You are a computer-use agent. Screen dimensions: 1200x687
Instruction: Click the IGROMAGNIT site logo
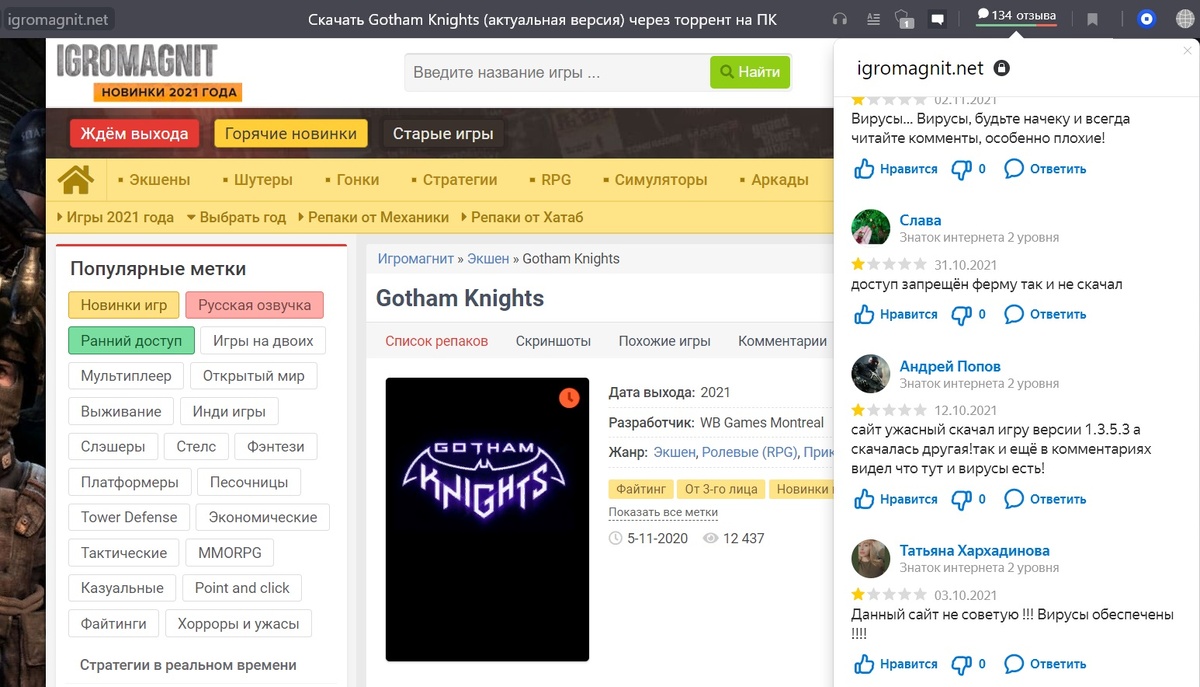point(149,73)
